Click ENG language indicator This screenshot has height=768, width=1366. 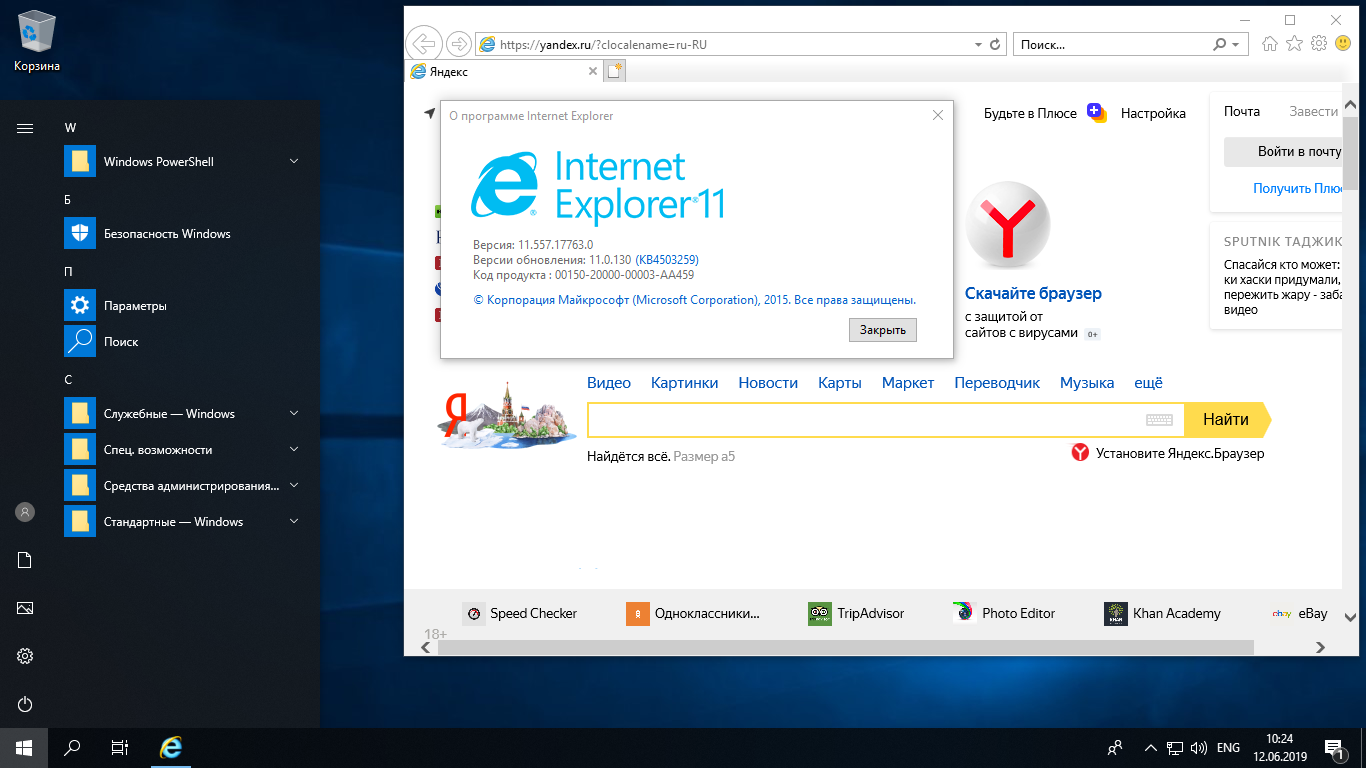coord(1228,748)
